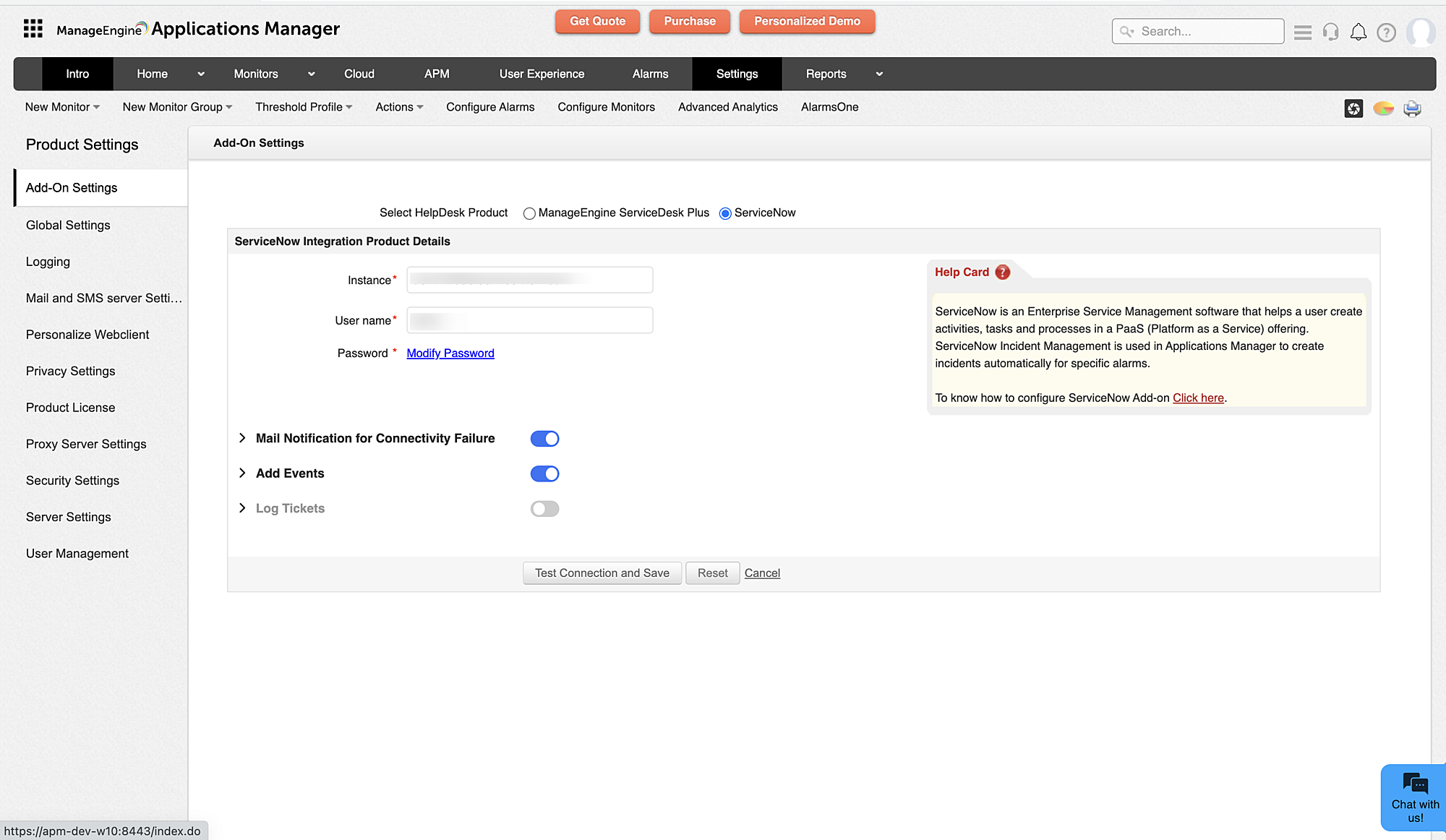Select ManageEngine ServiceDesk Plus radio button
The height and width of the screenshot is (840, 1446).
(x=529, y=213)
